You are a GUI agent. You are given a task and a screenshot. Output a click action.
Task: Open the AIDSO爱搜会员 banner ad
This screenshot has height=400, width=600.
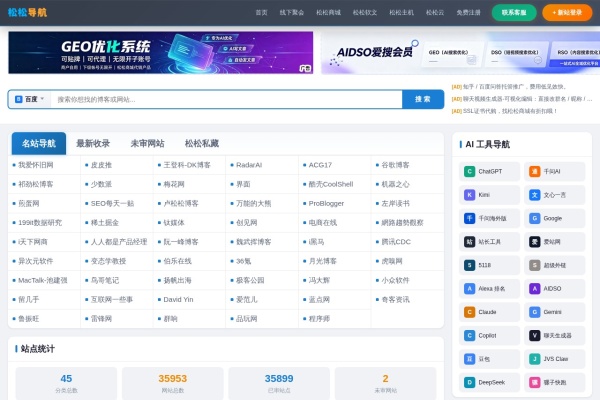460,52
